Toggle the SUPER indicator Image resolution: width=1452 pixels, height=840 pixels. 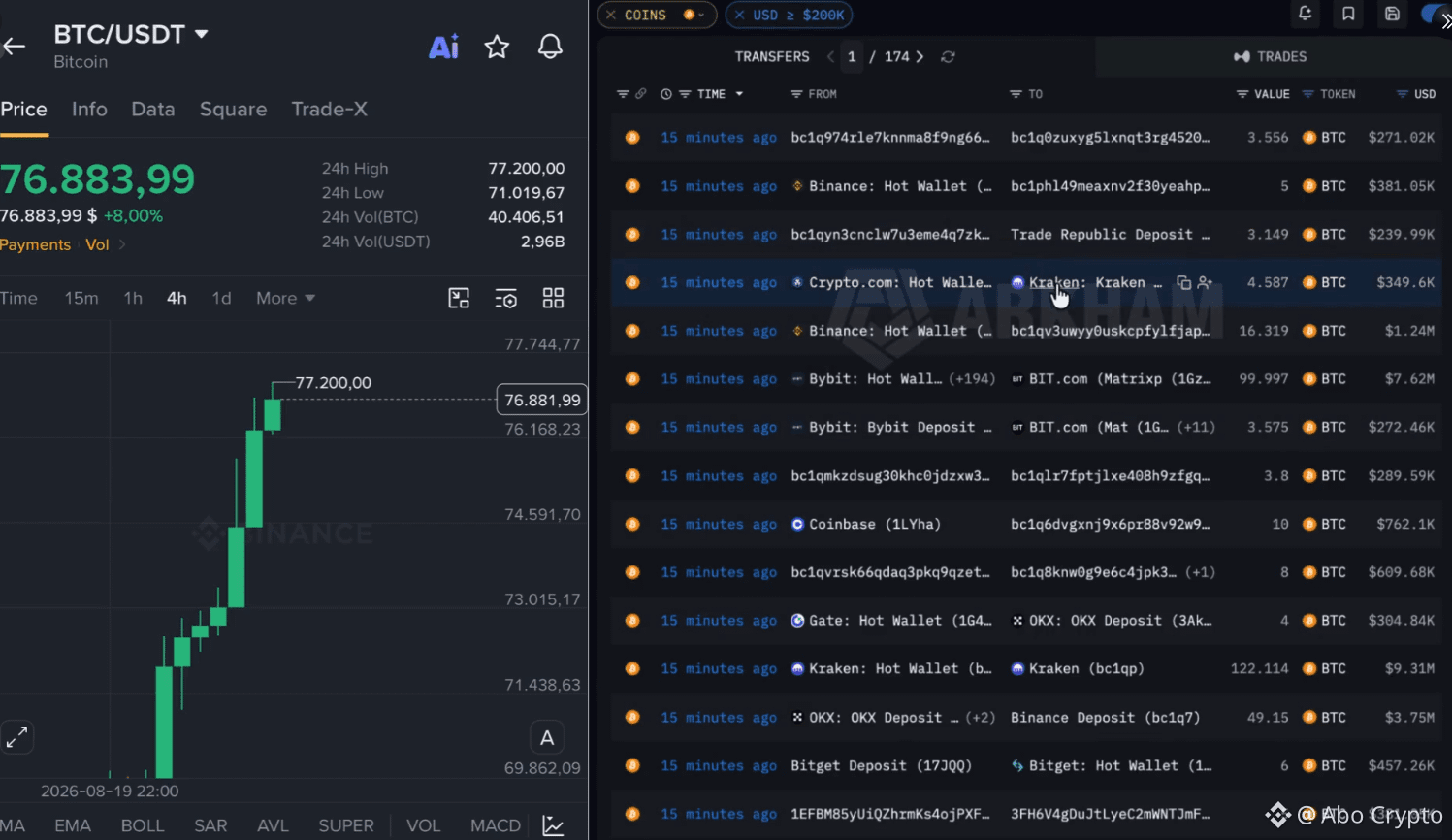346,825
